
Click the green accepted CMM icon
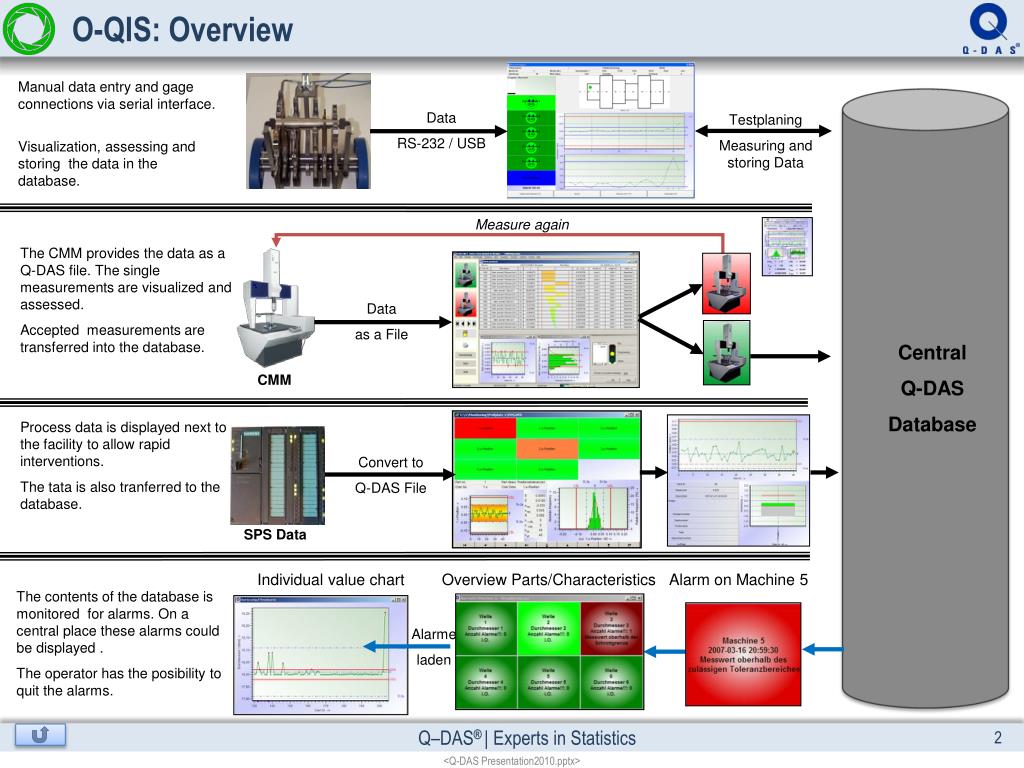click(726, 353)
